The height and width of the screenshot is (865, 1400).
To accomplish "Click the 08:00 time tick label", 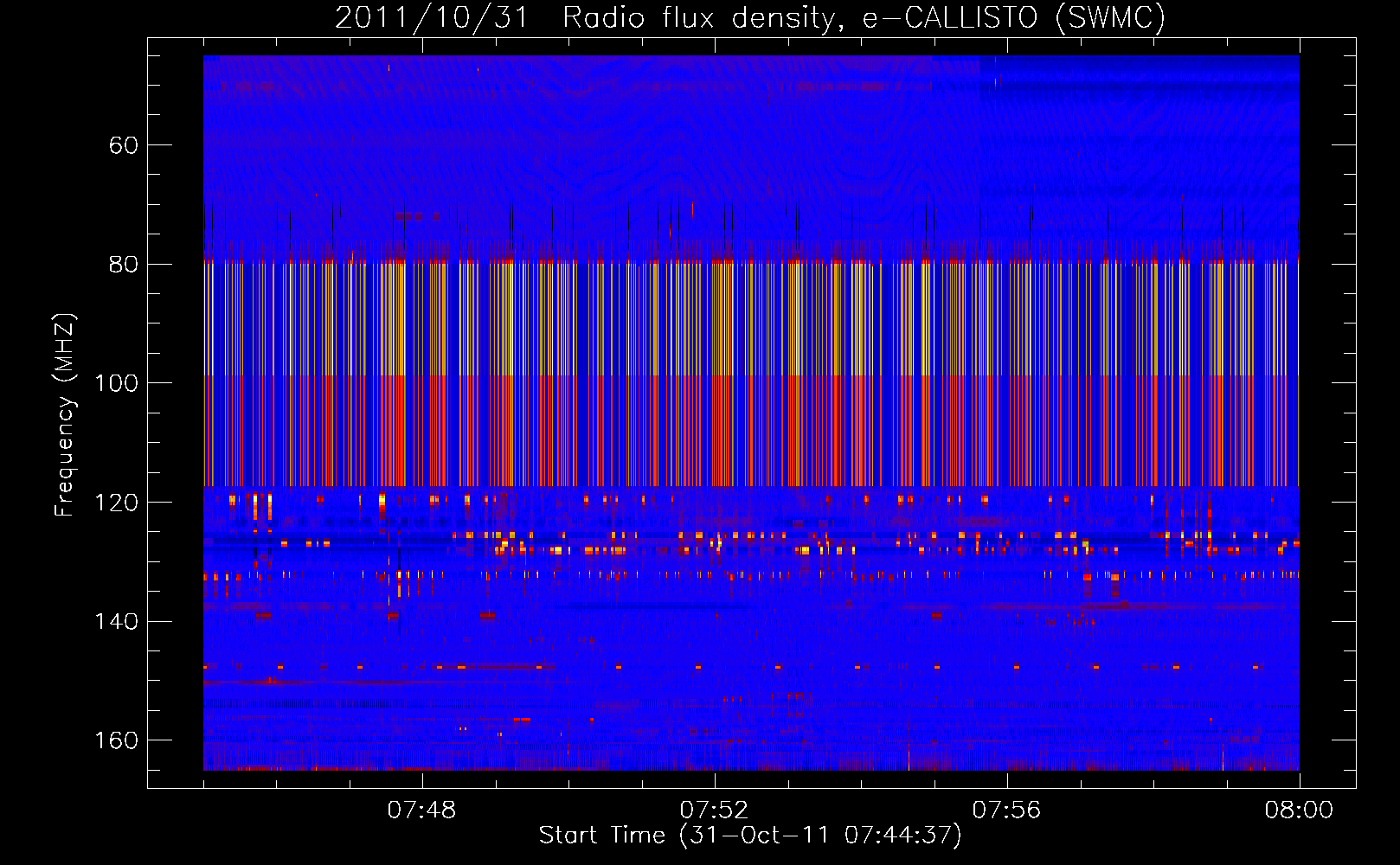I will pyautogui.click(x=1299, y=811).
